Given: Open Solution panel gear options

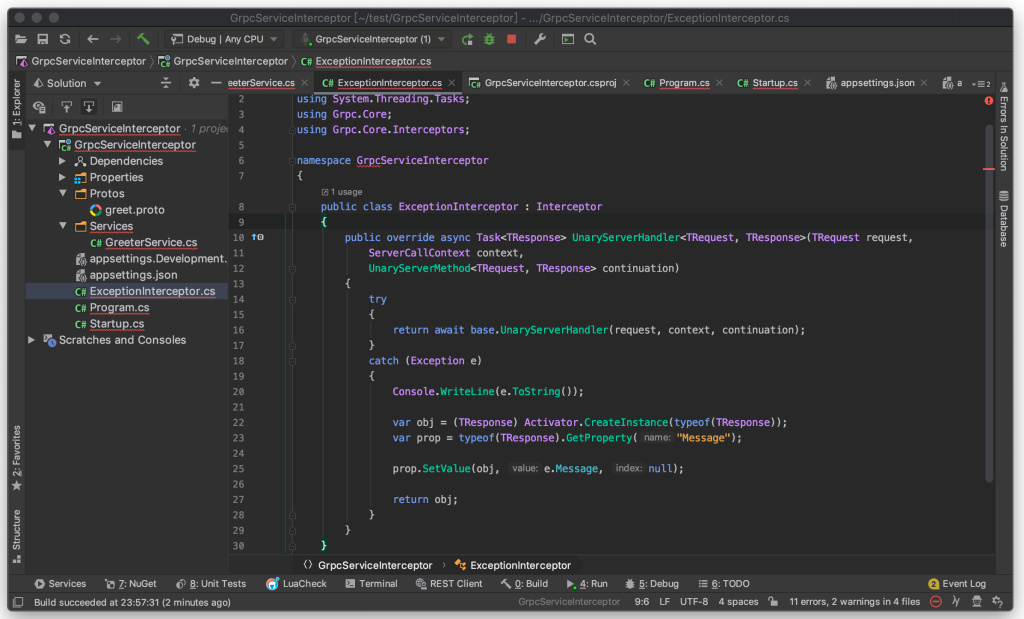Looking at the screenshot, I should (x=194, y=83).
